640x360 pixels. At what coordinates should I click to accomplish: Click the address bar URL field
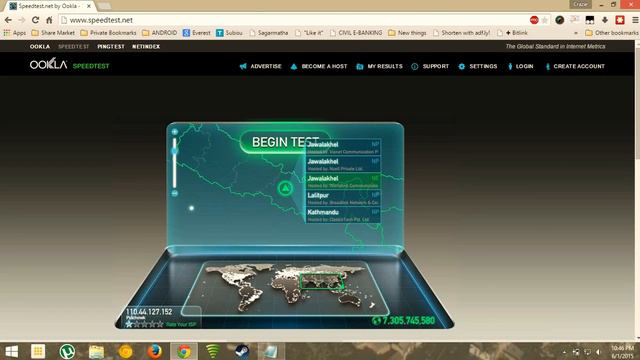[x=294, y=20]
